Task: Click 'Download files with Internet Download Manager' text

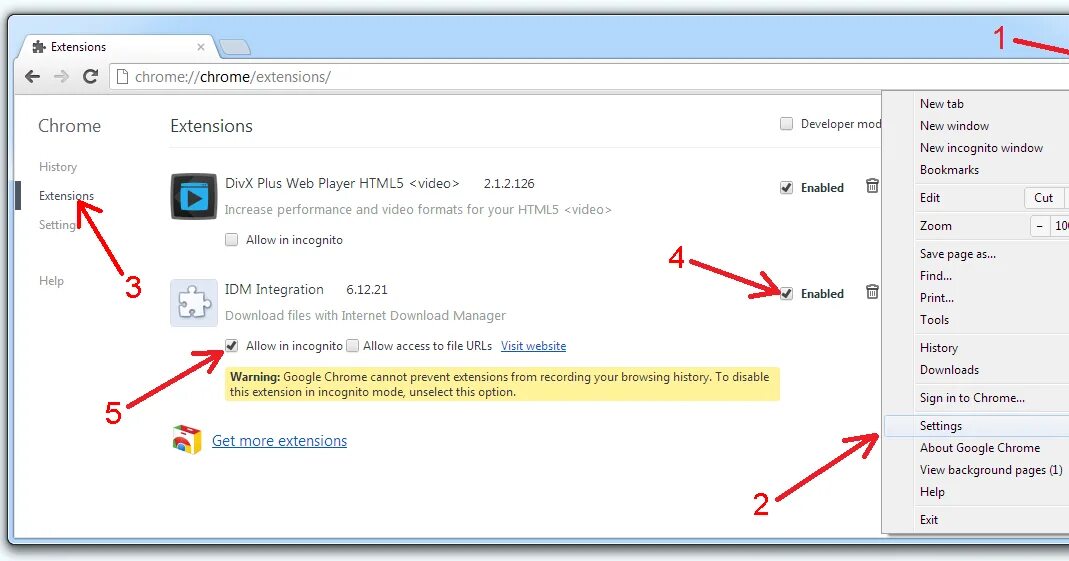Action: (x=365, y=316)
